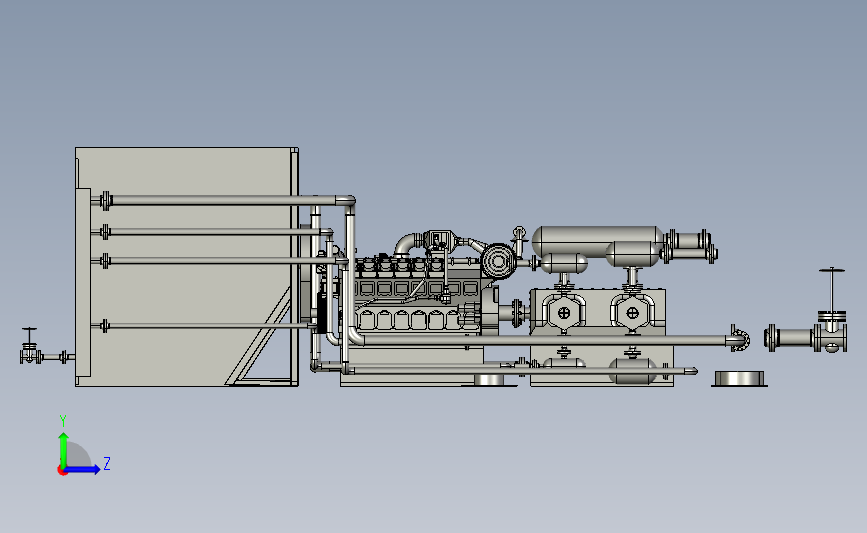This screenshot has height=533, width=867.
Task: Select the small vessel beneath the large pressure vessel
Action: (x=563, y=263)
